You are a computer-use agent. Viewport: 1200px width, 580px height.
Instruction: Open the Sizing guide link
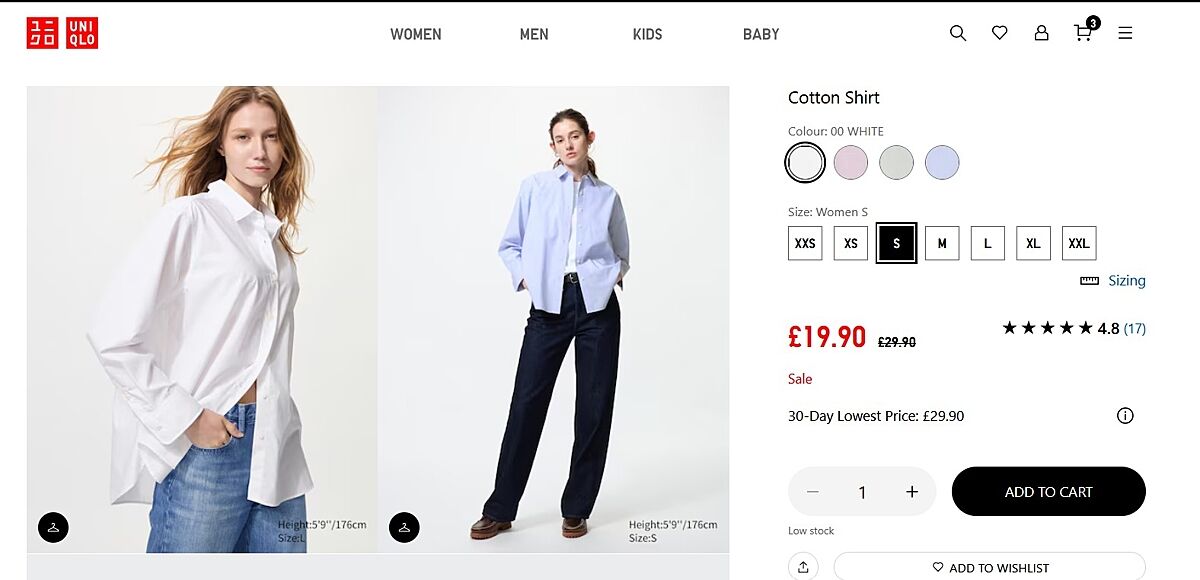(1125, 281)
